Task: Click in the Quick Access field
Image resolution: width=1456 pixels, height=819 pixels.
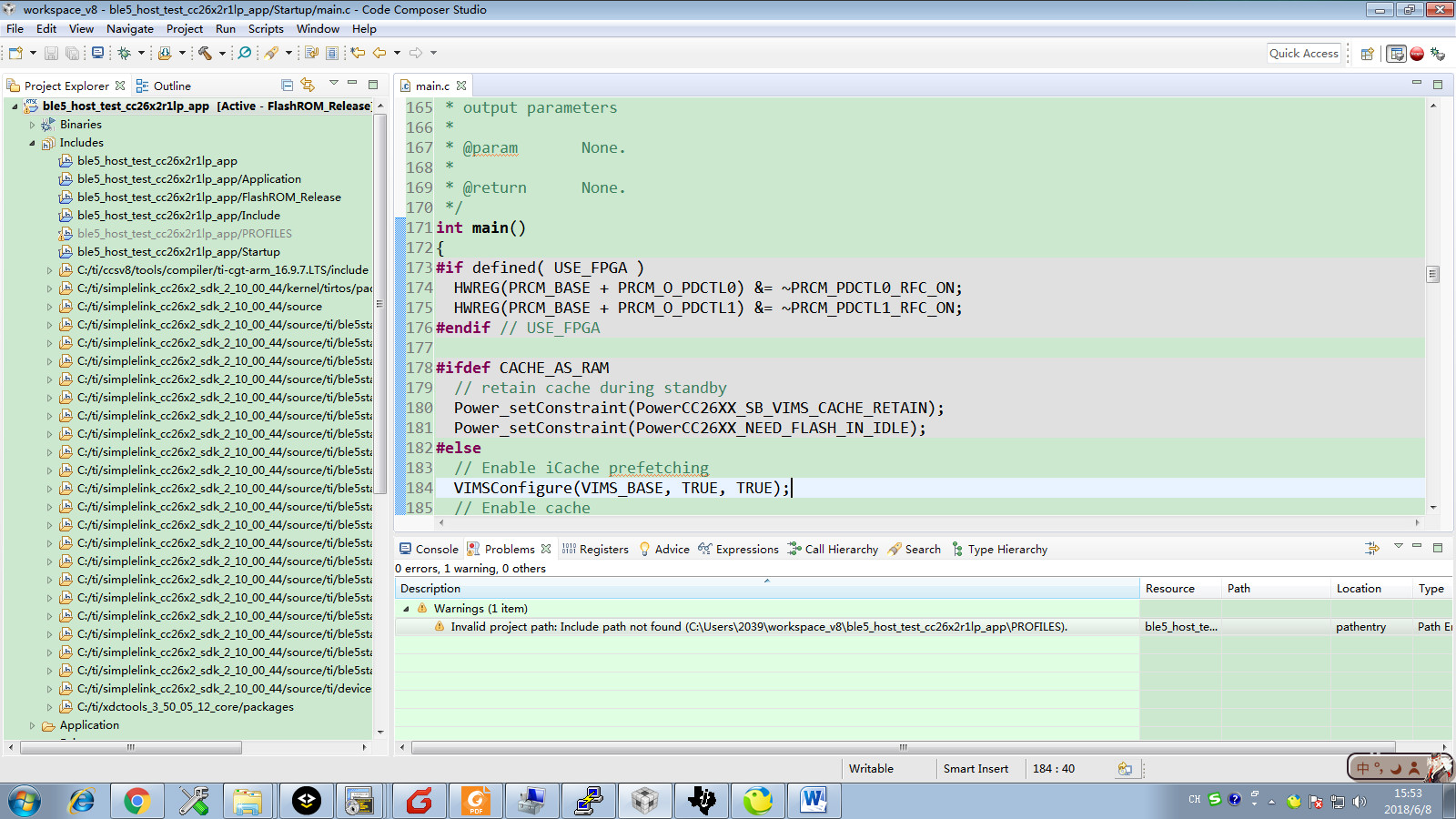Action: click(x=1304, y=54)
